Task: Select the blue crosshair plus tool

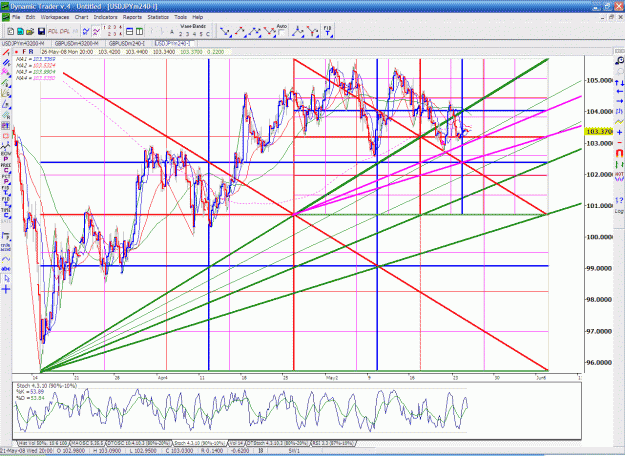Action: tap(6, 289)
